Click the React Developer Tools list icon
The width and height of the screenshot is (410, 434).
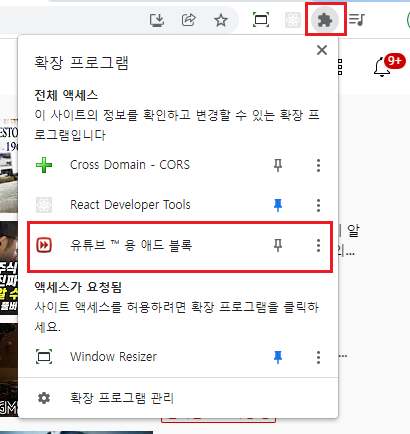click(x=44, y=205)
